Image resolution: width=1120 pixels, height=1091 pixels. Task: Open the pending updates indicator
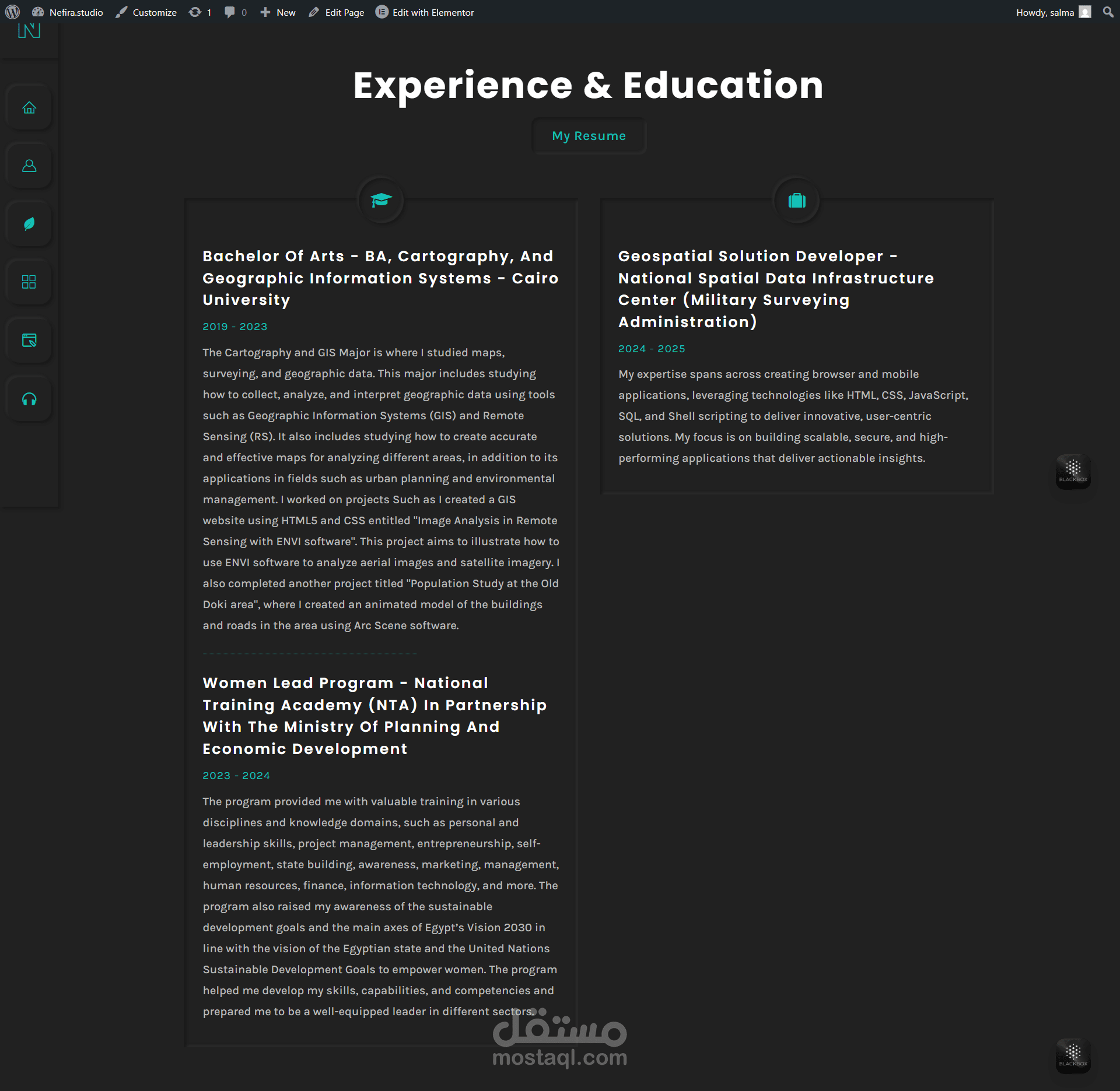(x=200, y=12)
